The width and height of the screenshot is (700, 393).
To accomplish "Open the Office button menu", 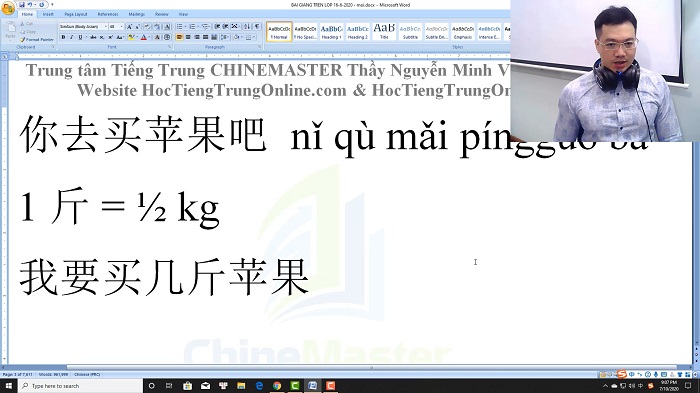I will 8,8.
